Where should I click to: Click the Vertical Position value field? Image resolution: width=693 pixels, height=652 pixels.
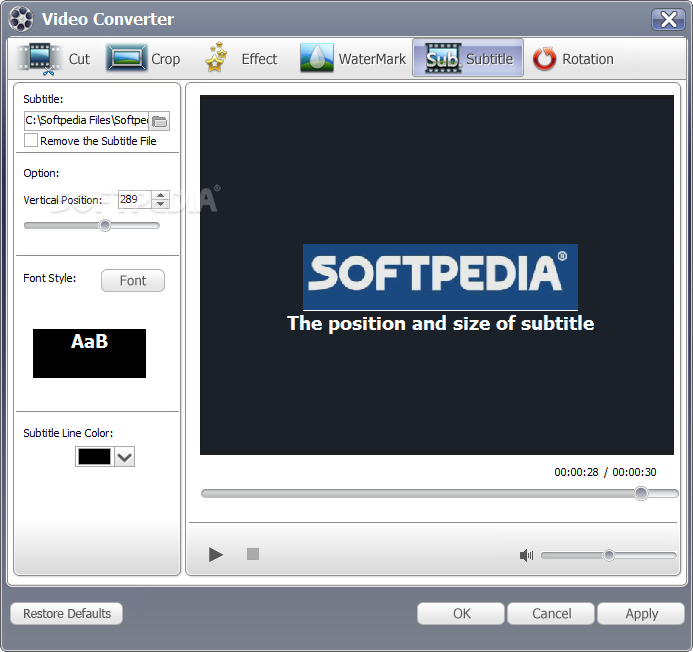click(x=134, y=199)
